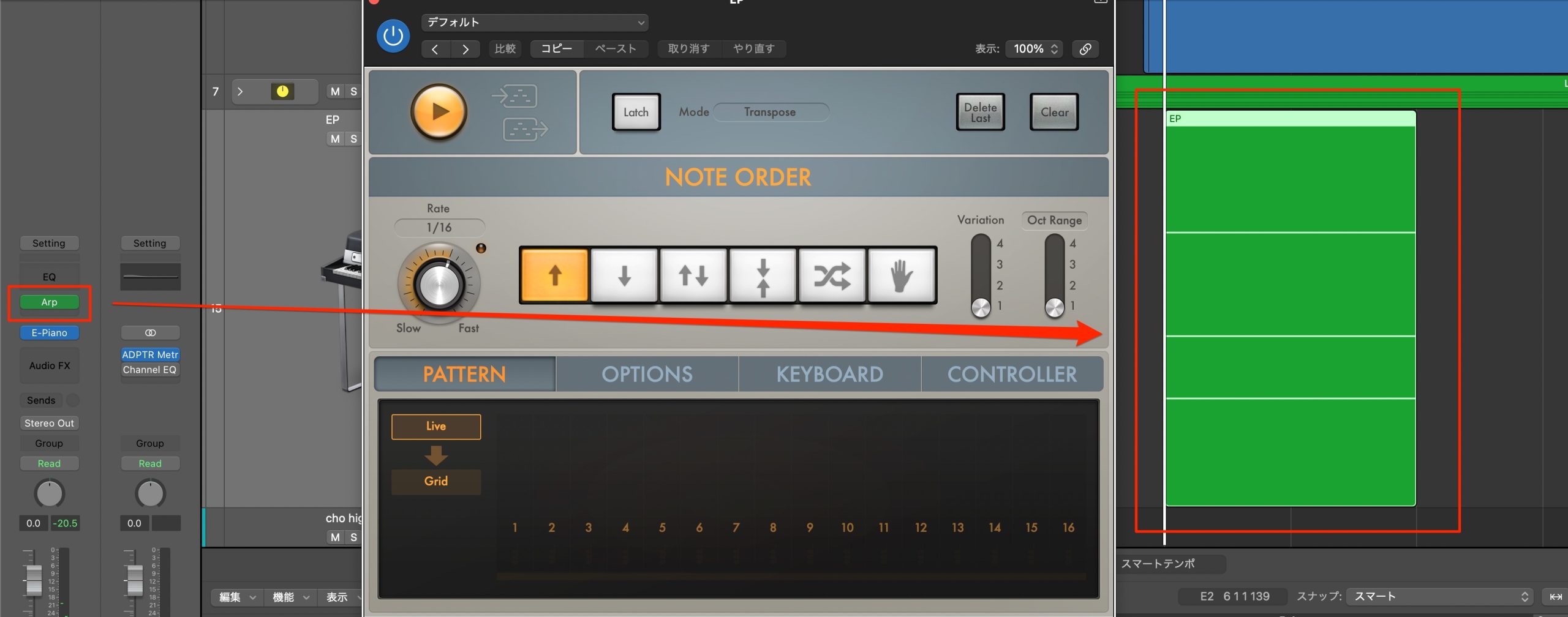1568x617 pixels.
Task: Click step 8 in the pattern grid
Action: point(773,528)
